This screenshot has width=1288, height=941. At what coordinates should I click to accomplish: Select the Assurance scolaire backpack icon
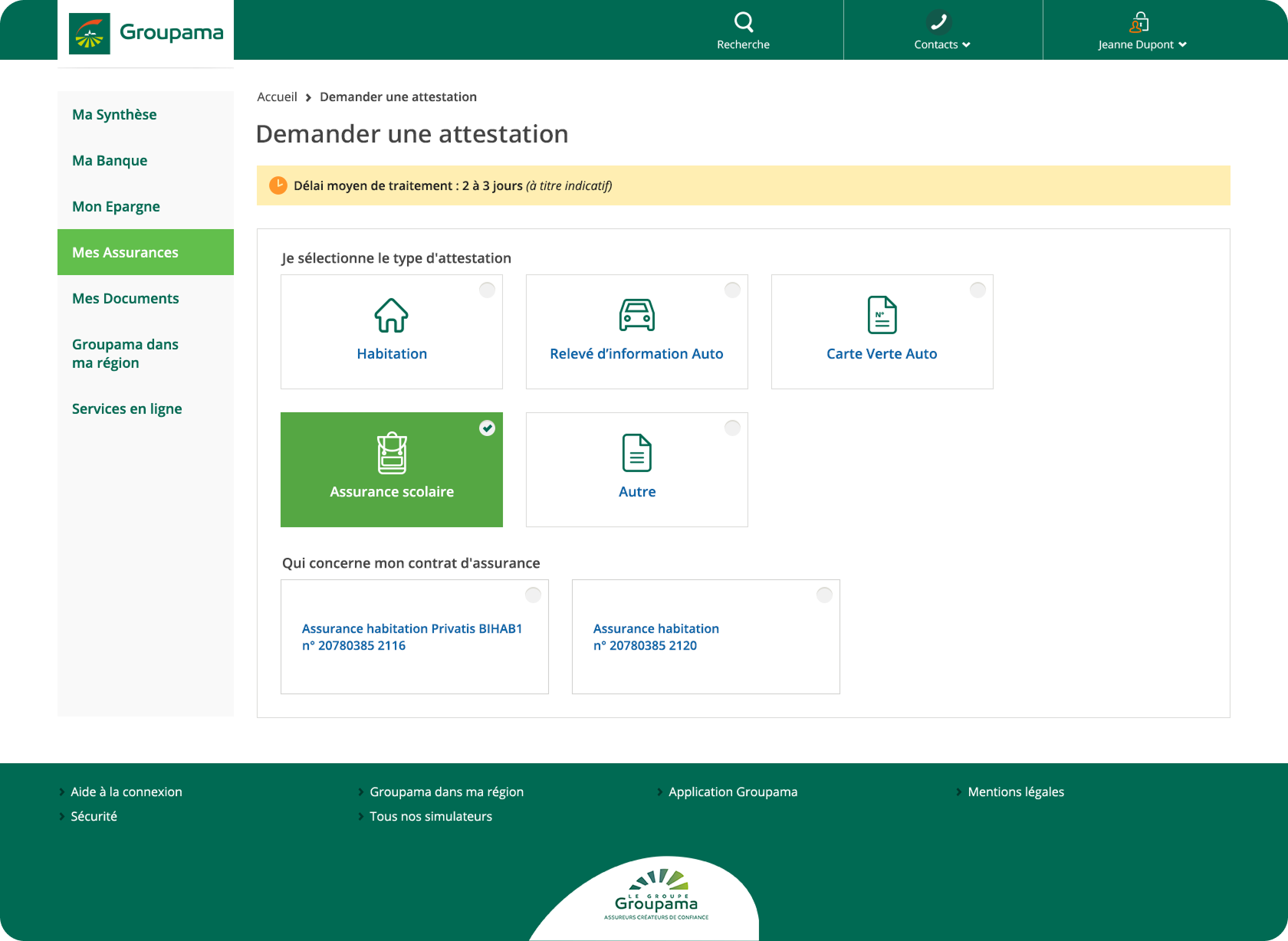tap(391, 453)
